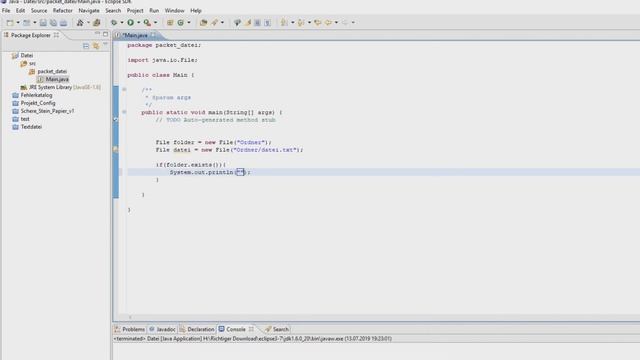The height and width of the screenshot is (360, 640).
Task: Open the Debug configurations dropdown arrow
Action: pyautogui.click(x=122, y=23)
